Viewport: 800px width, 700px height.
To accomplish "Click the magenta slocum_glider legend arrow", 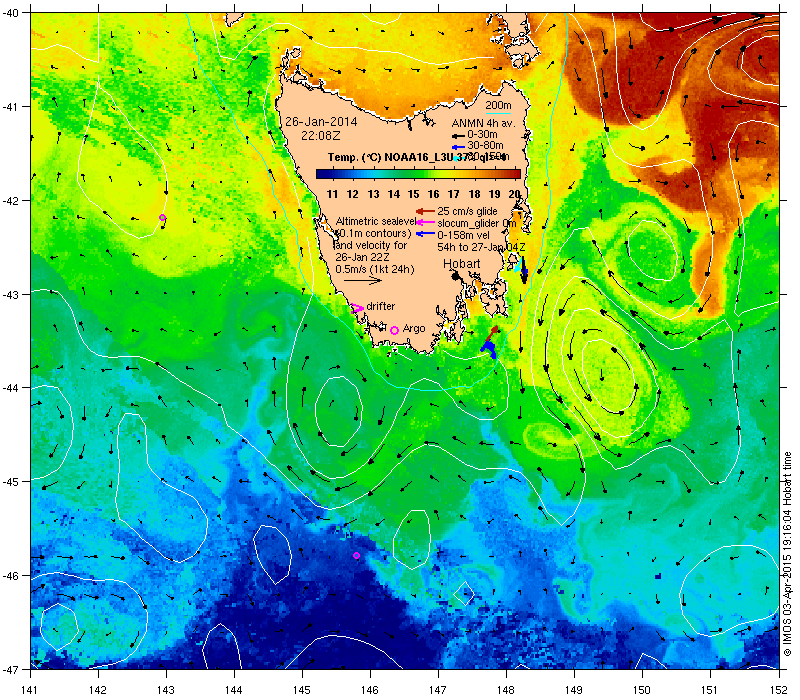I will (x=425, y=222).
